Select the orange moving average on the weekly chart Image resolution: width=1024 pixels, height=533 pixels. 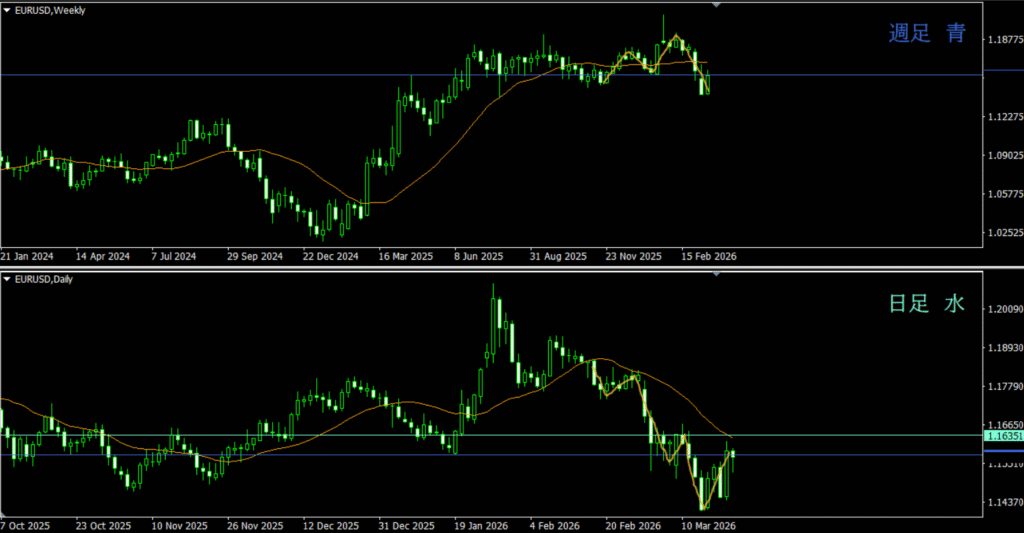click(x=440, y=140)
